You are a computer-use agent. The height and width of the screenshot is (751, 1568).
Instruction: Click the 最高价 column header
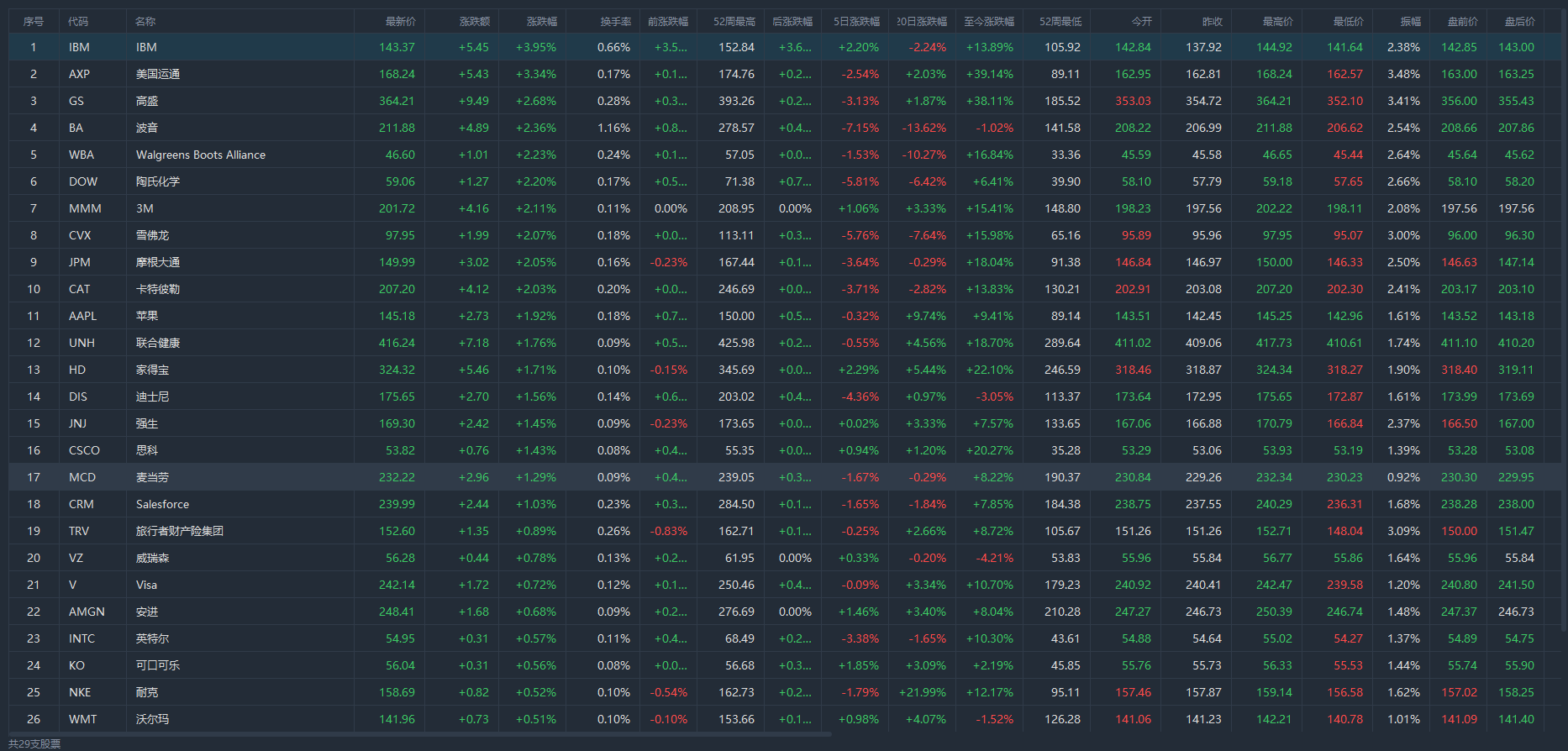point(1278,21)
